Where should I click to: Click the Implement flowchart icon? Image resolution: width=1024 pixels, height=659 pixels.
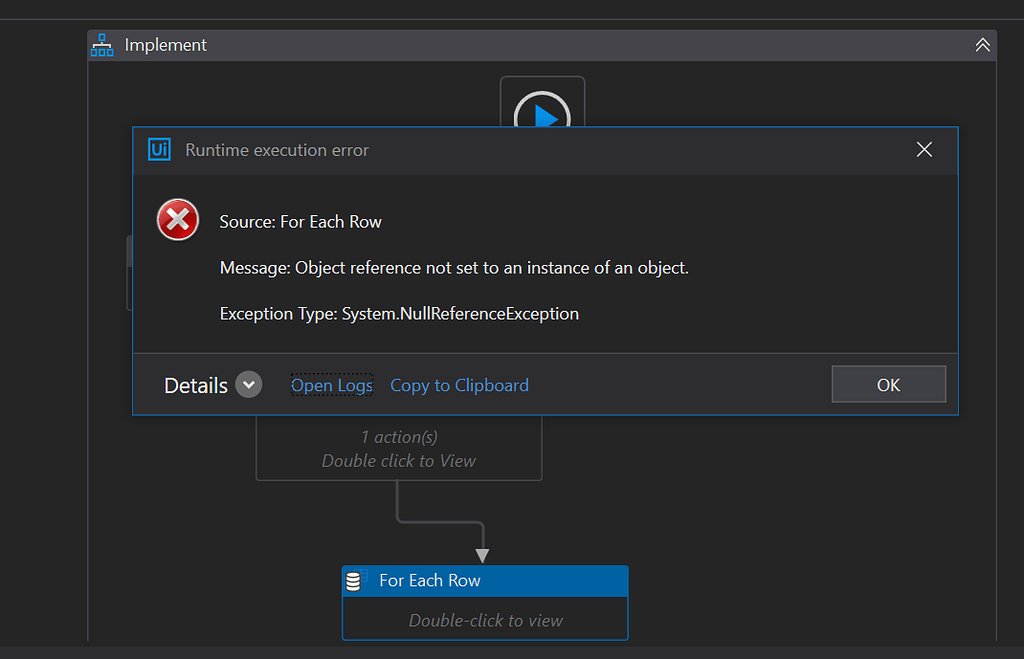pyautogui.click(x=102, y=45)
